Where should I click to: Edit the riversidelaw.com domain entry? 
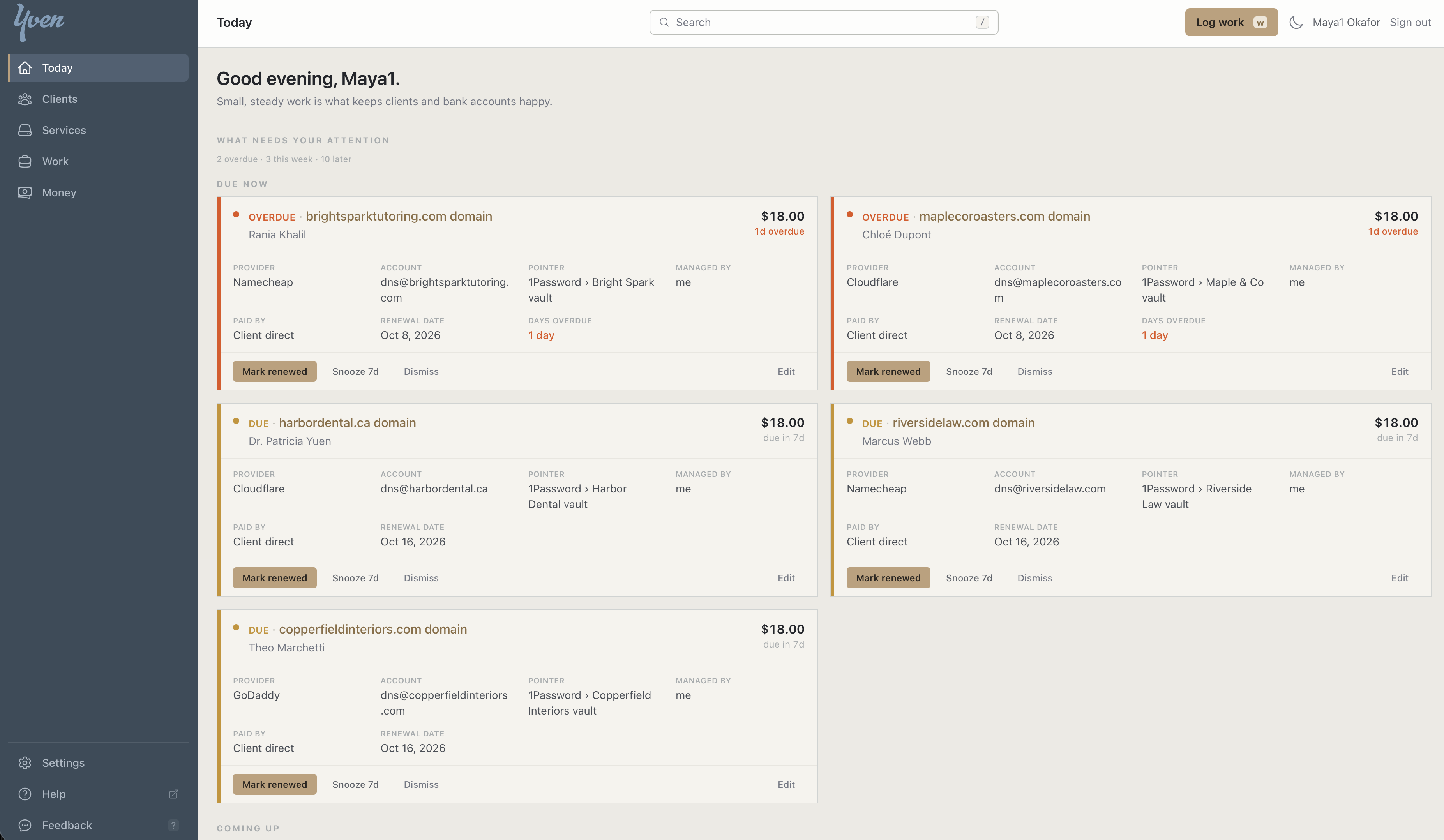(x=1399, y=578)
